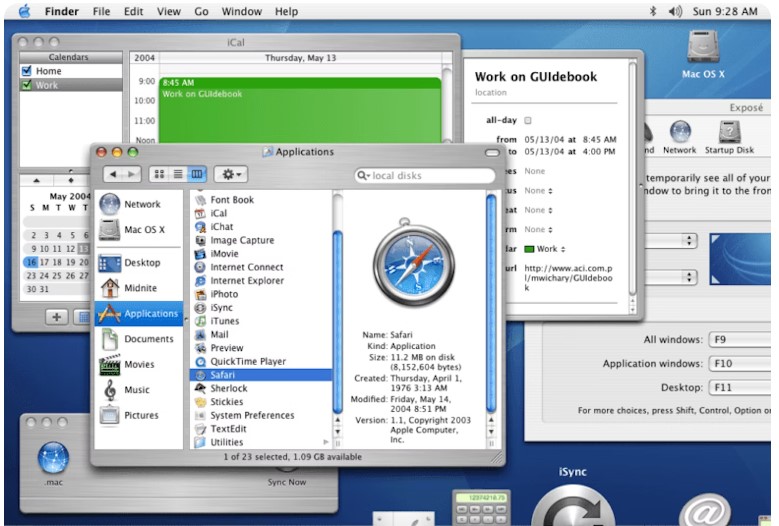Open Network pane in System Preferences toolbar
The image size is (779, 526).
680,137
